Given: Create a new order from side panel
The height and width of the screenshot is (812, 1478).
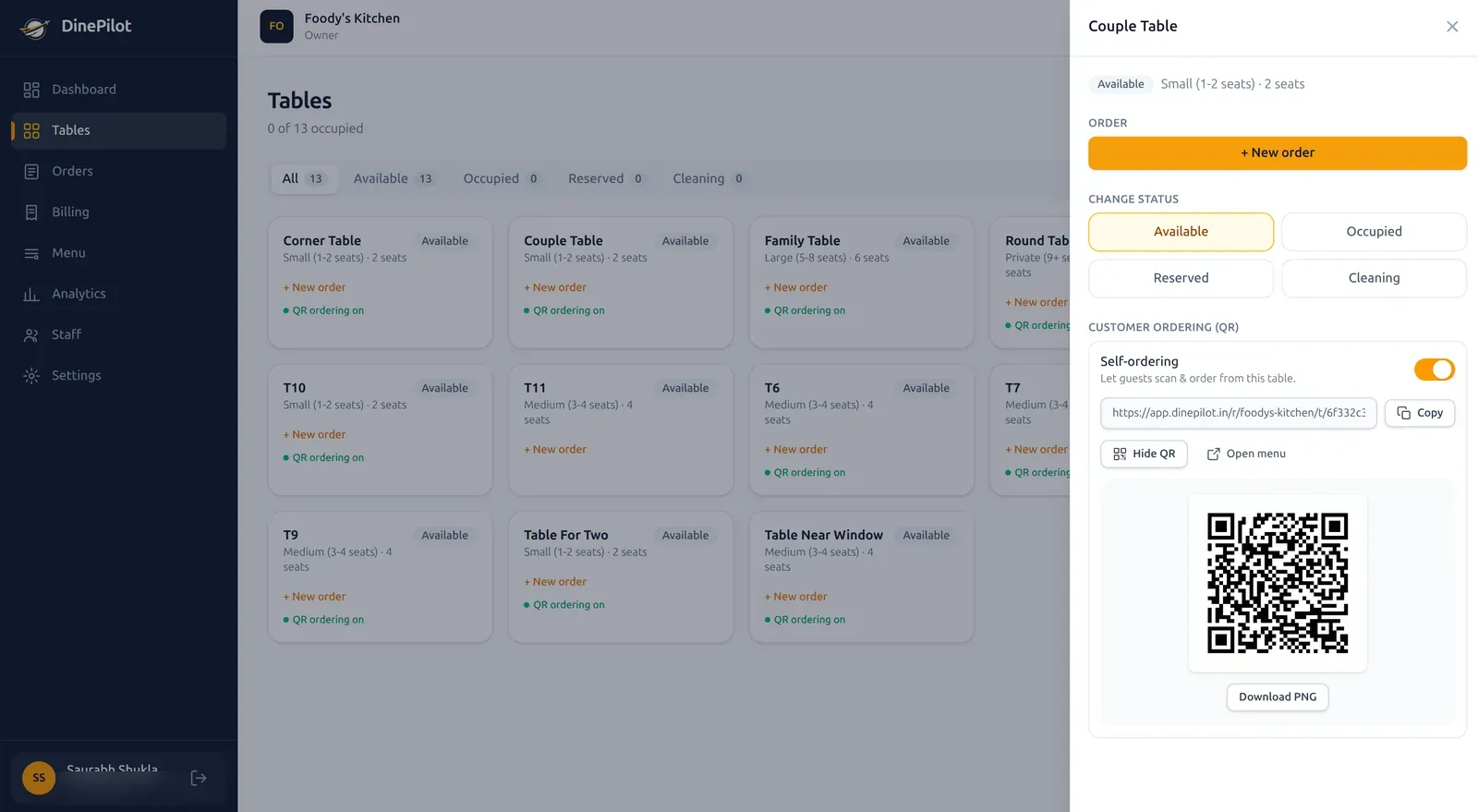Looking at the screenshot, I should (x=1278, y=153).
